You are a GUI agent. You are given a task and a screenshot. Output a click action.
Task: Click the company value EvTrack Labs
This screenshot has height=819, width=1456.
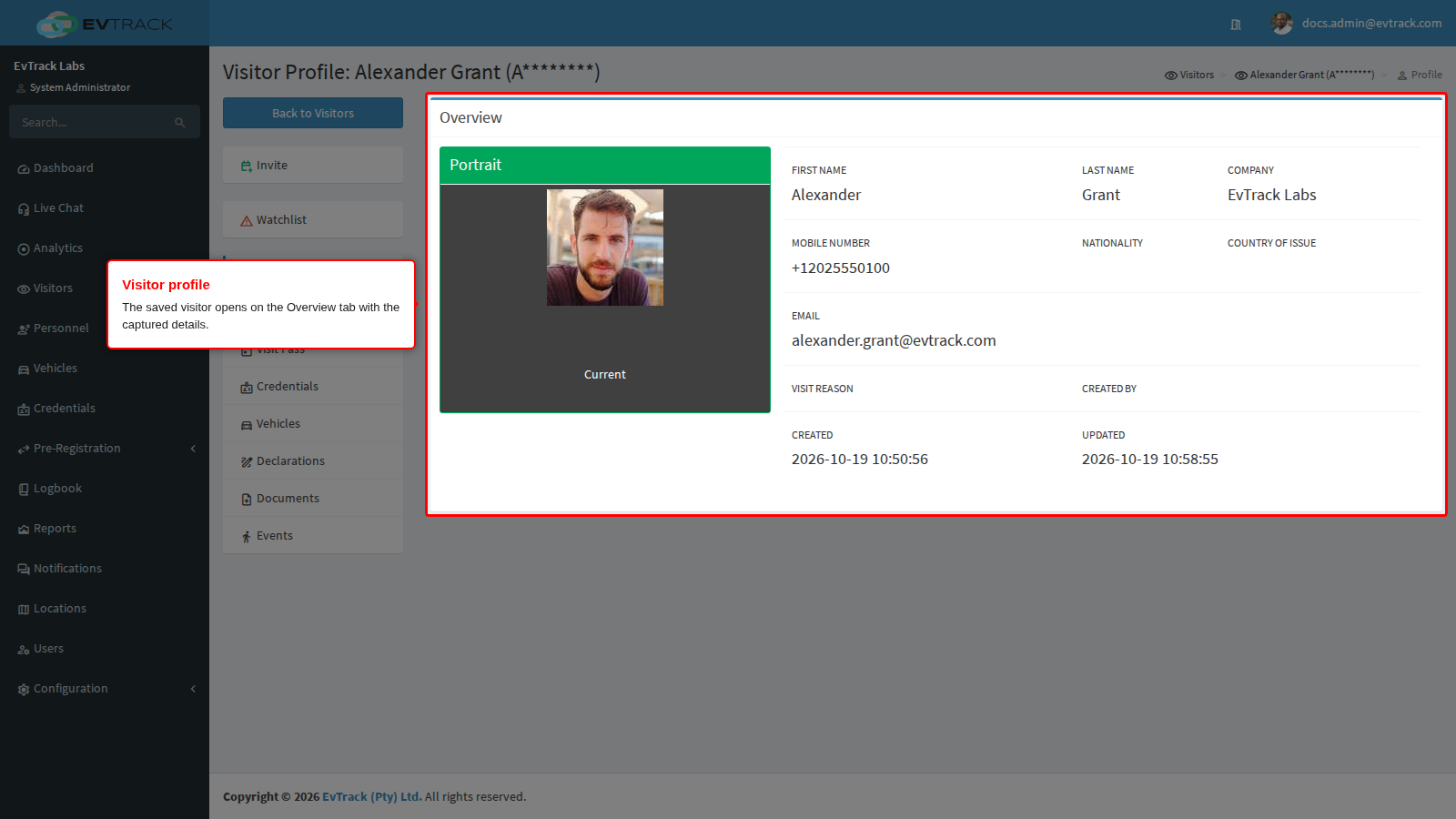coord(1271,196)
